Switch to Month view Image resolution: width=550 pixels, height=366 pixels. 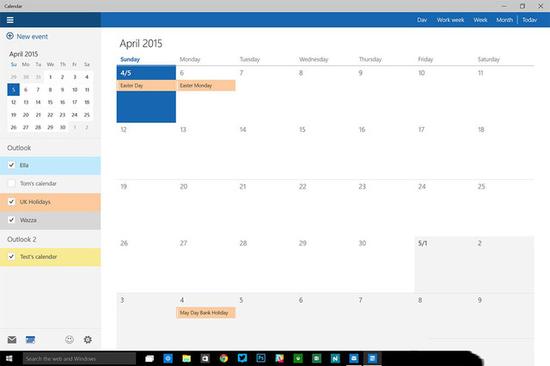pyautogui.click(x=504, y=20)
